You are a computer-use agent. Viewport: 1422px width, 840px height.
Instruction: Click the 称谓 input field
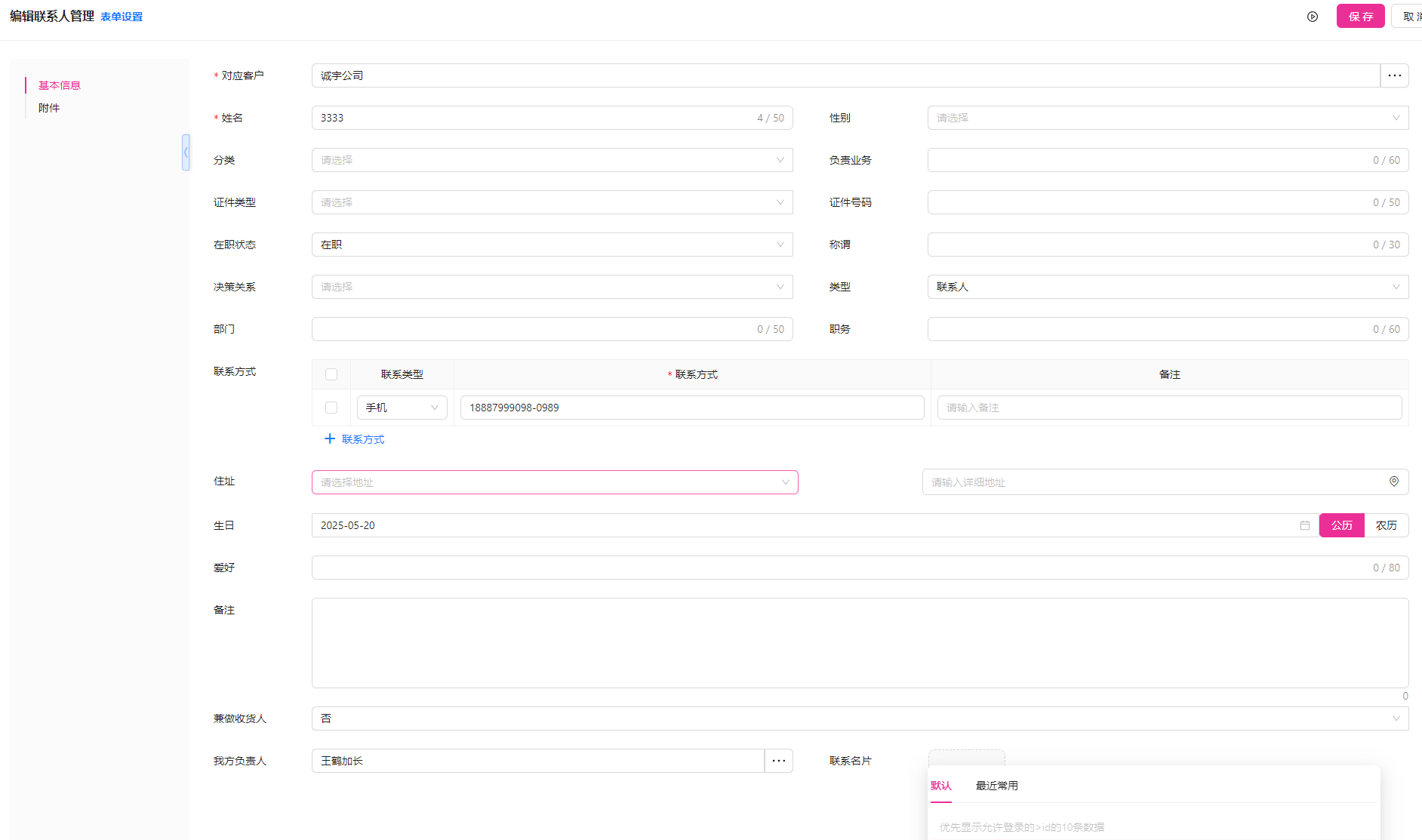[1168, 245]
